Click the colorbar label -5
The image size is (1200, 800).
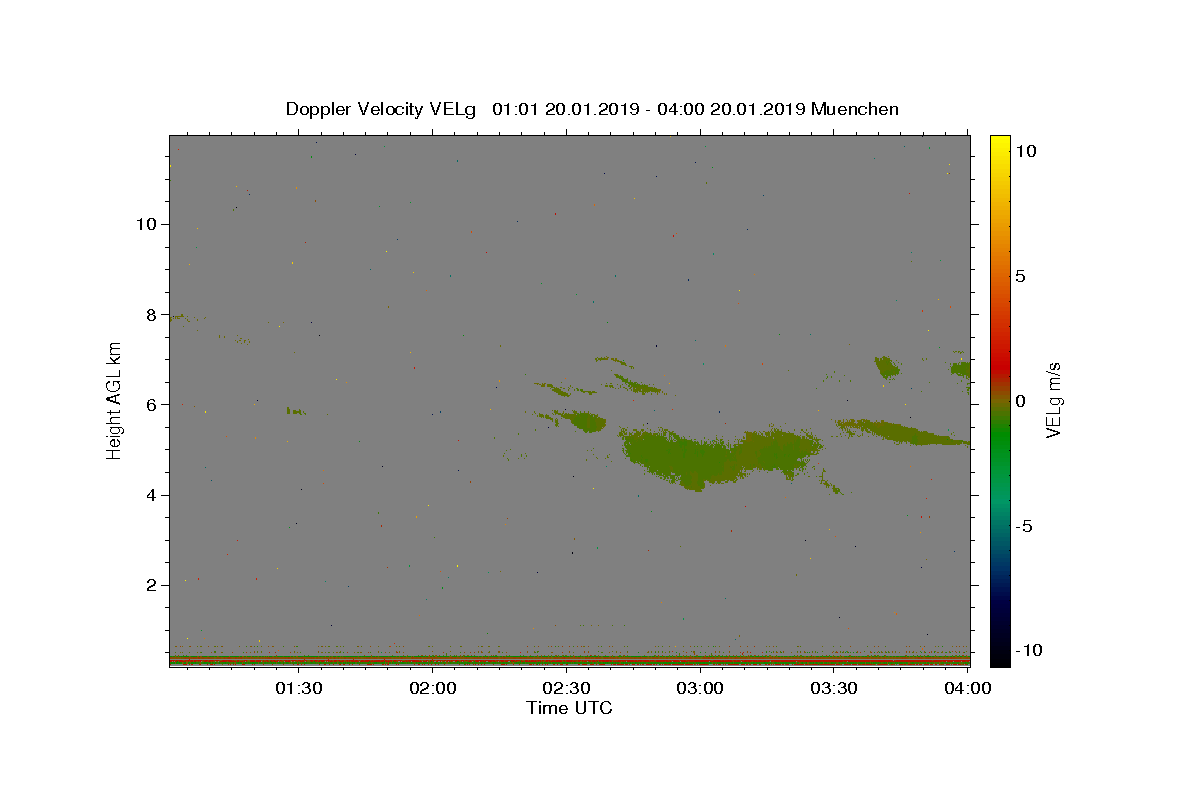[1023, 526]
